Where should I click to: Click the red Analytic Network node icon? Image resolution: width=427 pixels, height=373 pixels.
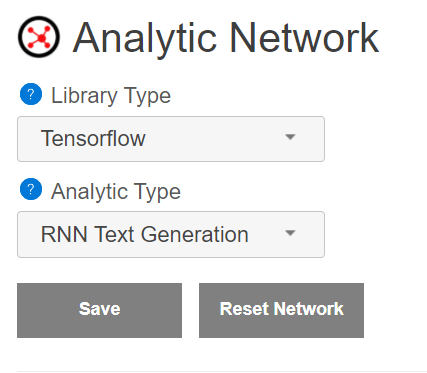(39, 37)
